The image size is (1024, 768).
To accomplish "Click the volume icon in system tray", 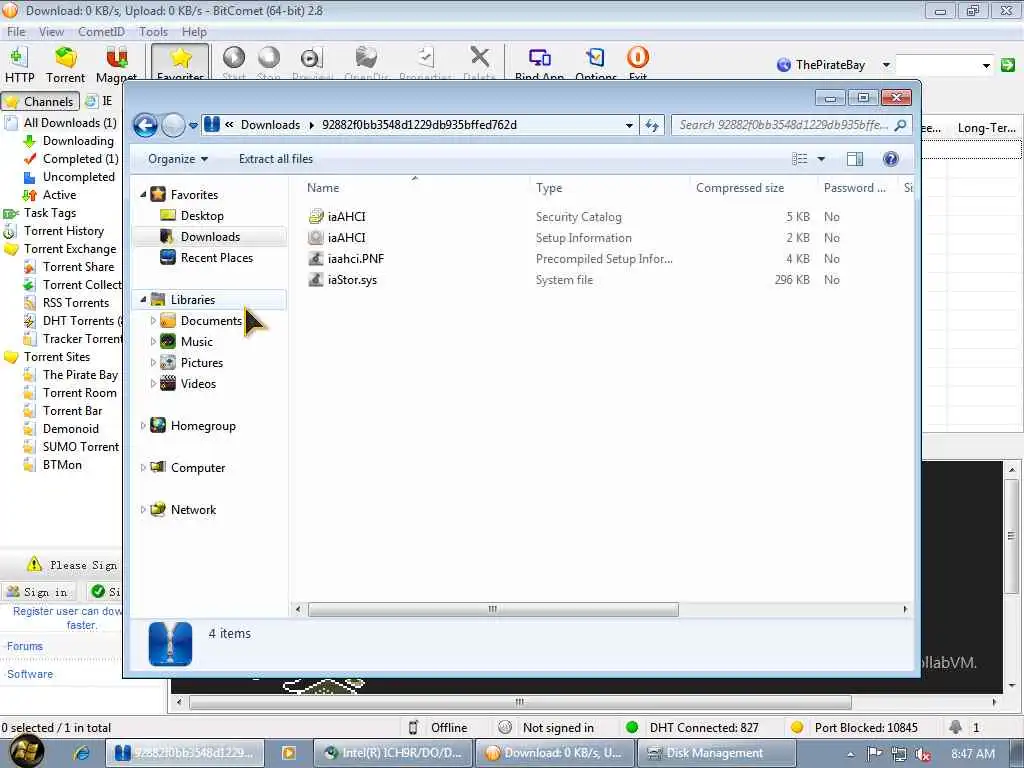I will tap(923, 754).
